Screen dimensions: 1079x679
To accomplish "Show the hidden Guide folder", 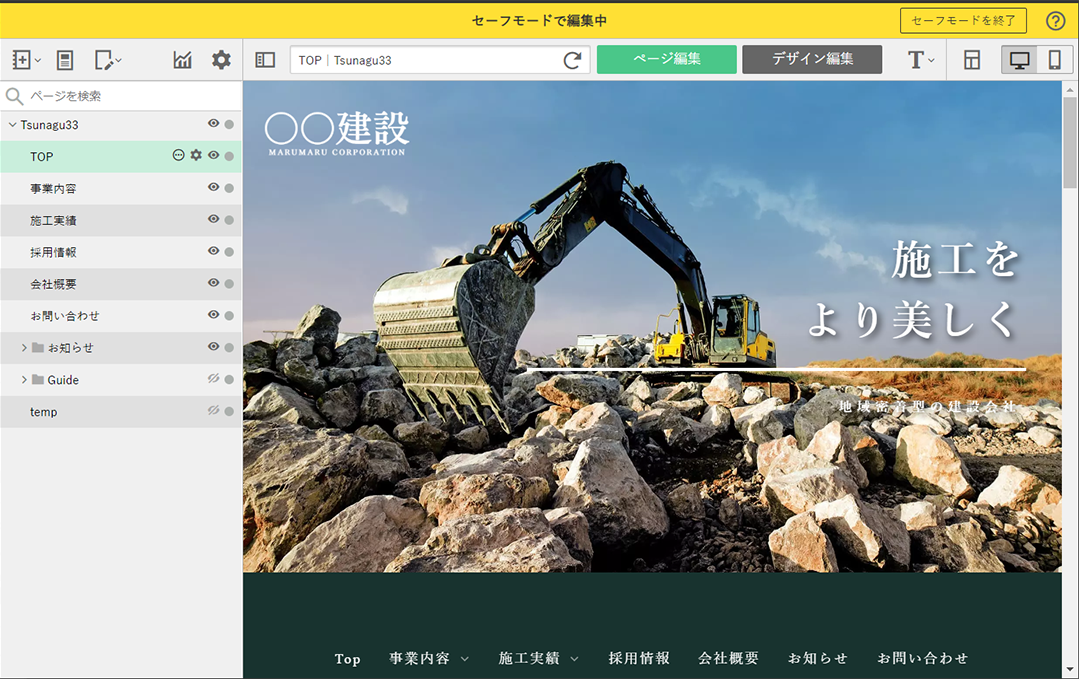I will 213,379.
